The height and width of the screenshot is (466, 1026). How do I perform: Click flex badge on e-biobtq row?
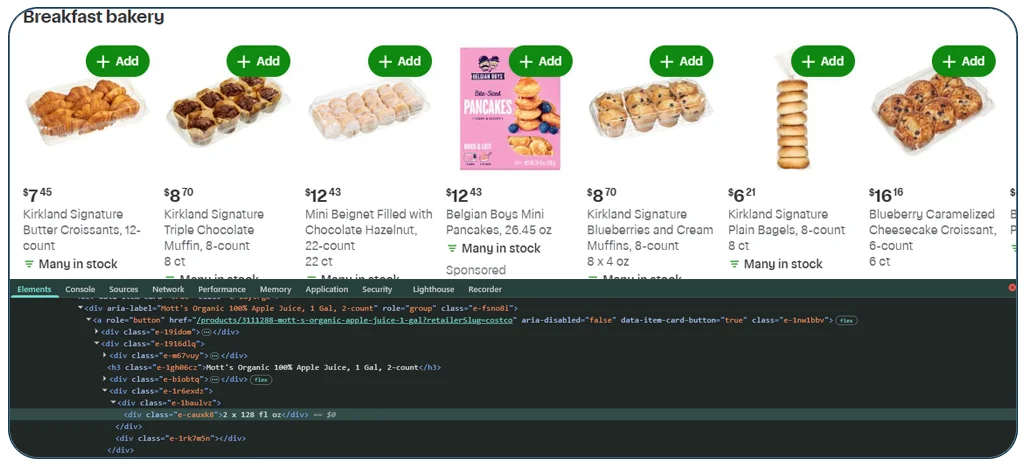261,379
